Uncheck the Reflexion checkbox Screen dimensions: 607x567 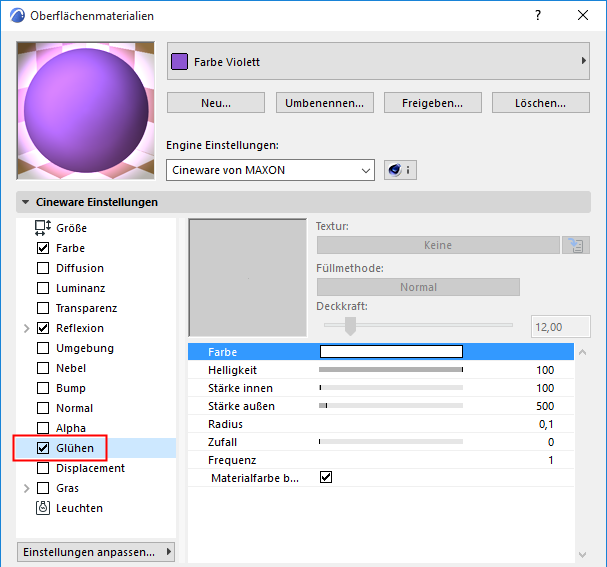pyautogui.click(x=43, y=328)
